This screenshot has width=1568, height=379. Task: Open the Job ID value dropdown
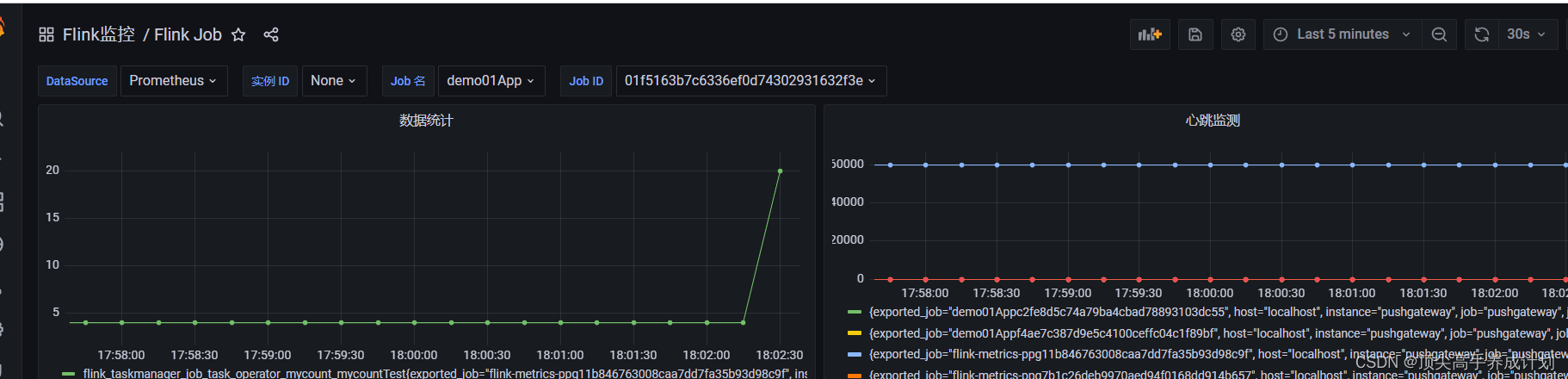coord(750,81)
